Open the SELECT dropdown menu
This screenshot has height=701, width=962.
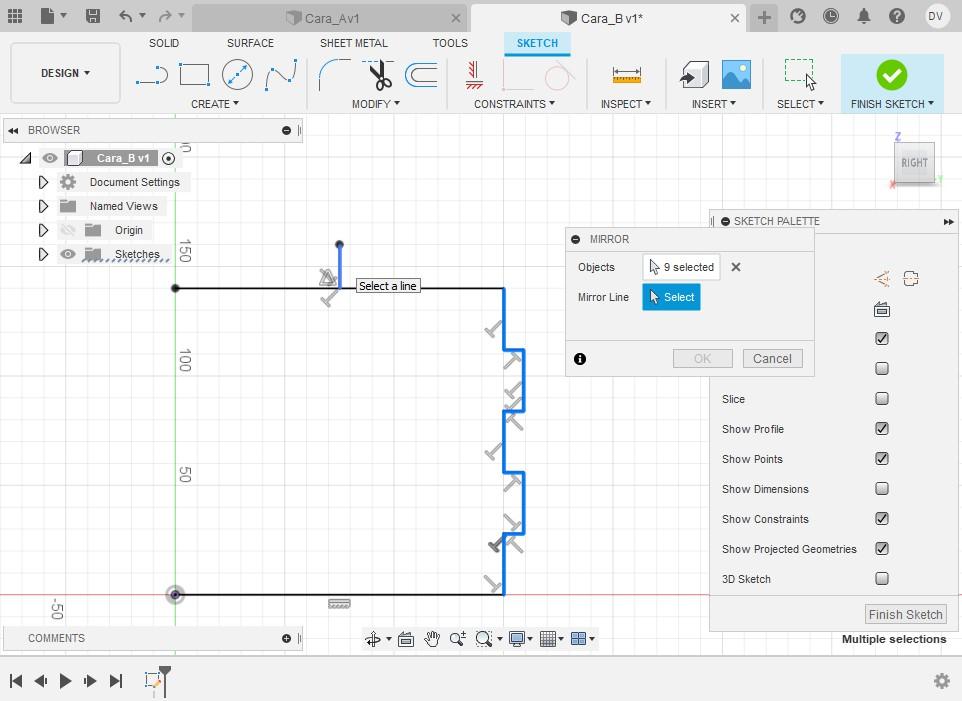pyautogui.click(x=800, y=104)
